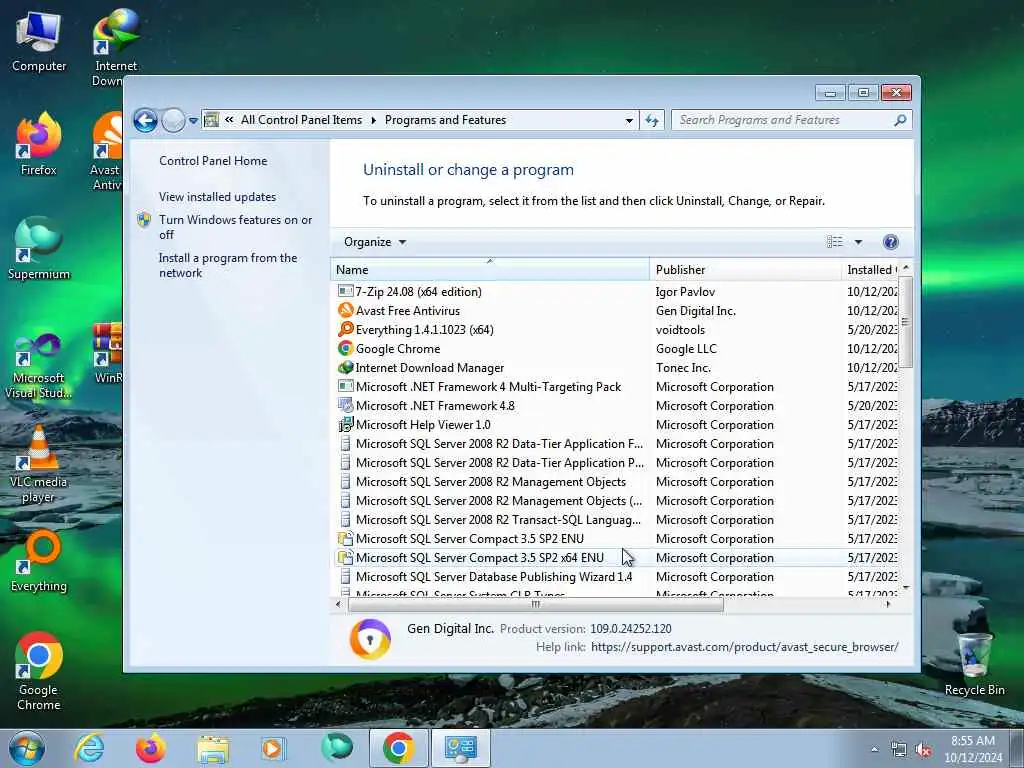This screenshot has height=768, width=1024.
Task: Open the Supermium desktop shortcut
Action: point(39,248)
